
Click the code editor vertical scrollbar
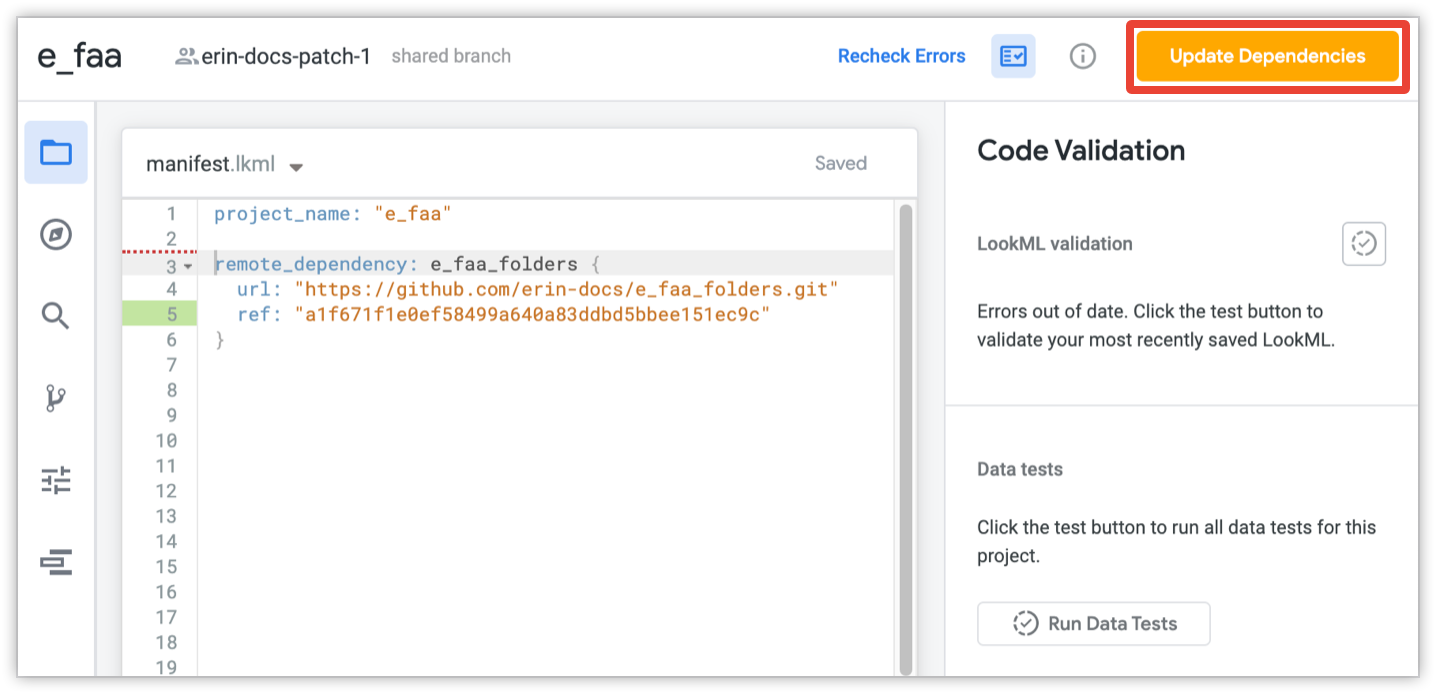click(905, 430)
